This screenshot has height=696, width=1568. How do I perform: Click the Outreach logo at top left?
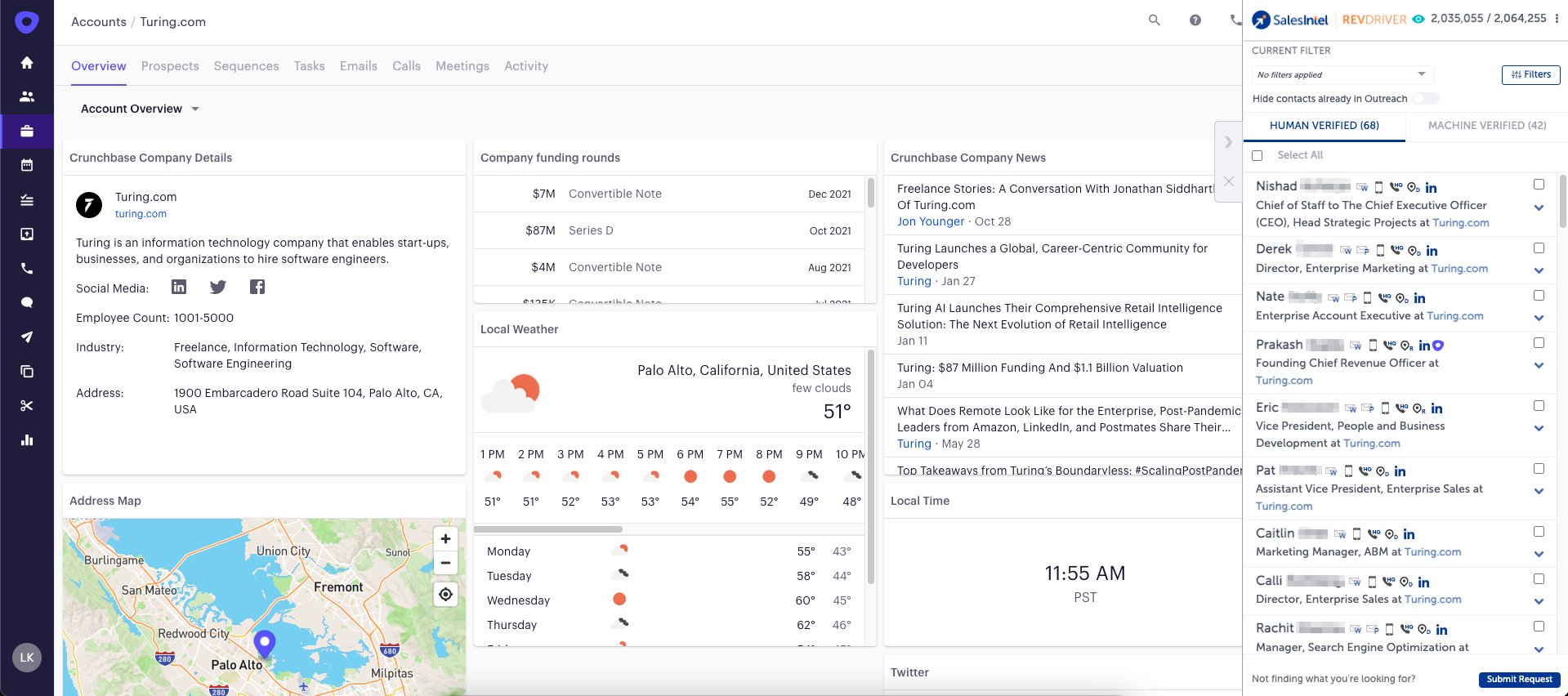point(27,22)
